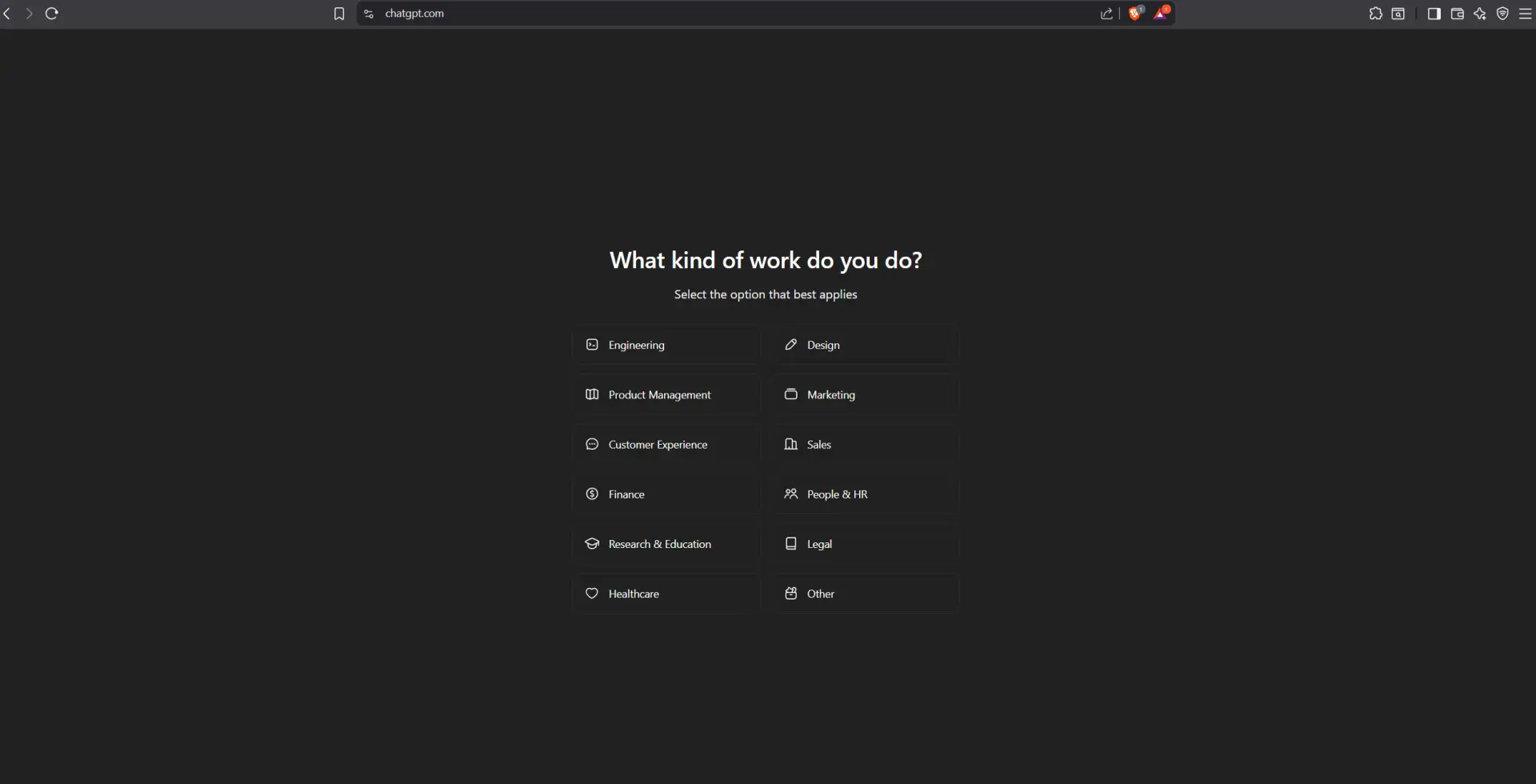Select the Engineering work option
The width and height of the screenshot is (1536, 784).
point(666,345)
